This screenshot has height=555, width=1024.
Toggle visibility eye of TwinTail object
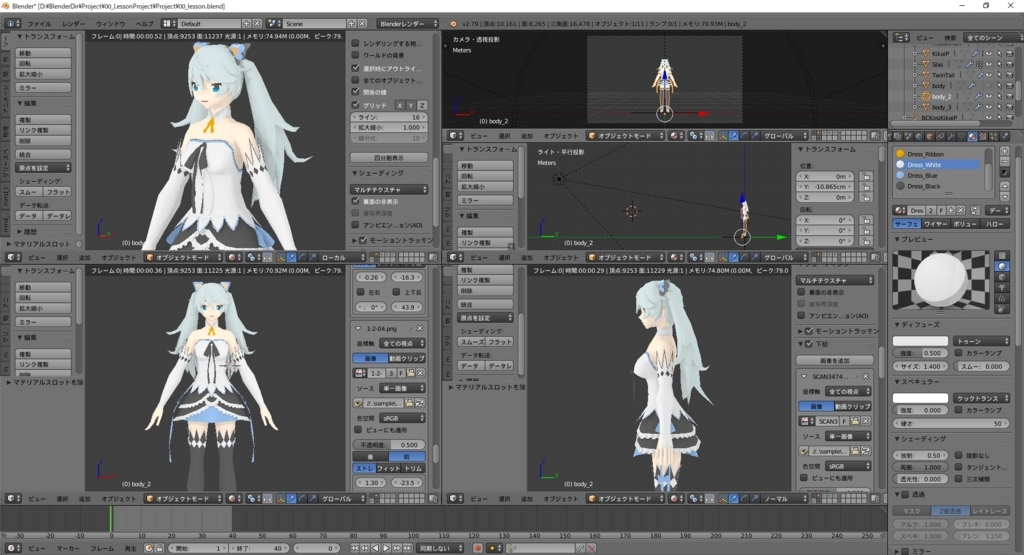point(989,75)
